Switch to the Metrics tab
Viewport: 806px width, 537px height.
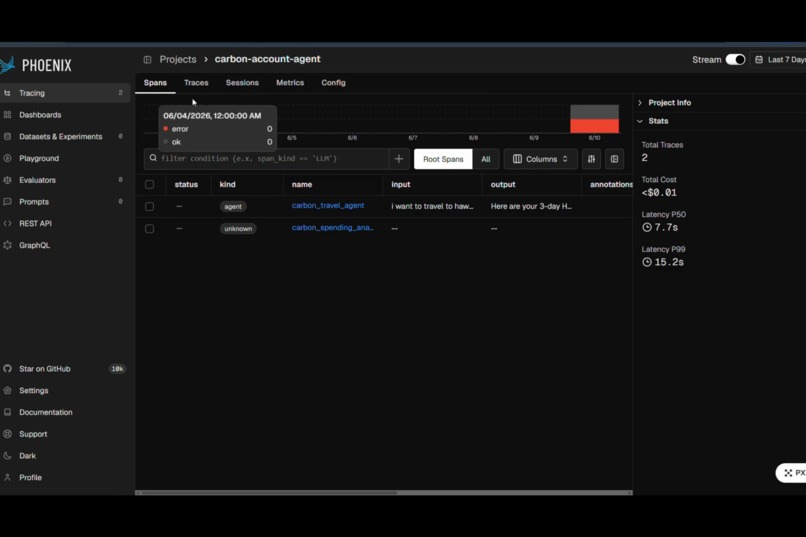(x=290, y=83)
